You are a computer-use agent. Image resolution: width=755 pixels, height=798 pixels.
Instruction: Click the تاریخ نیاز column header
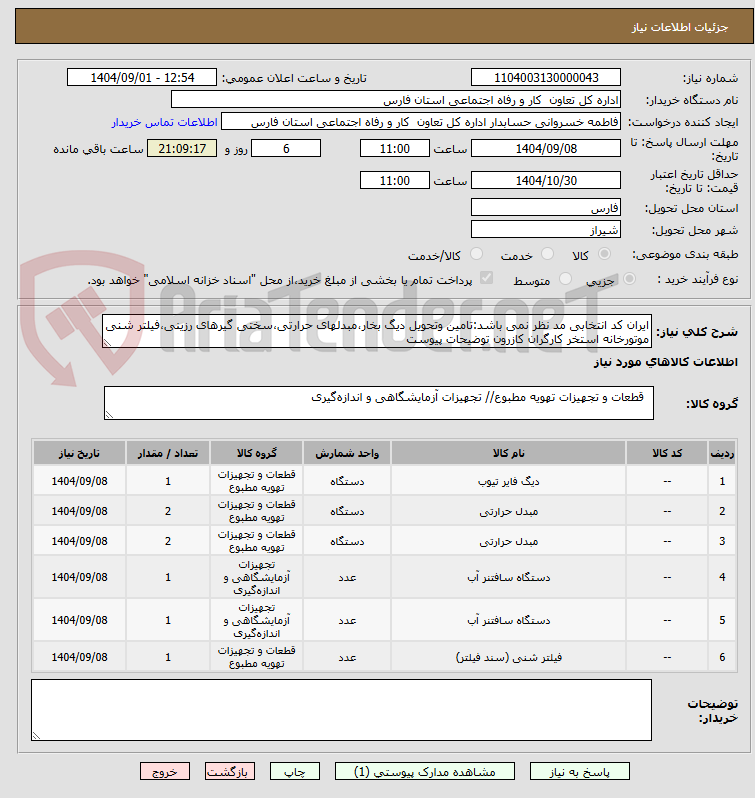79,453
